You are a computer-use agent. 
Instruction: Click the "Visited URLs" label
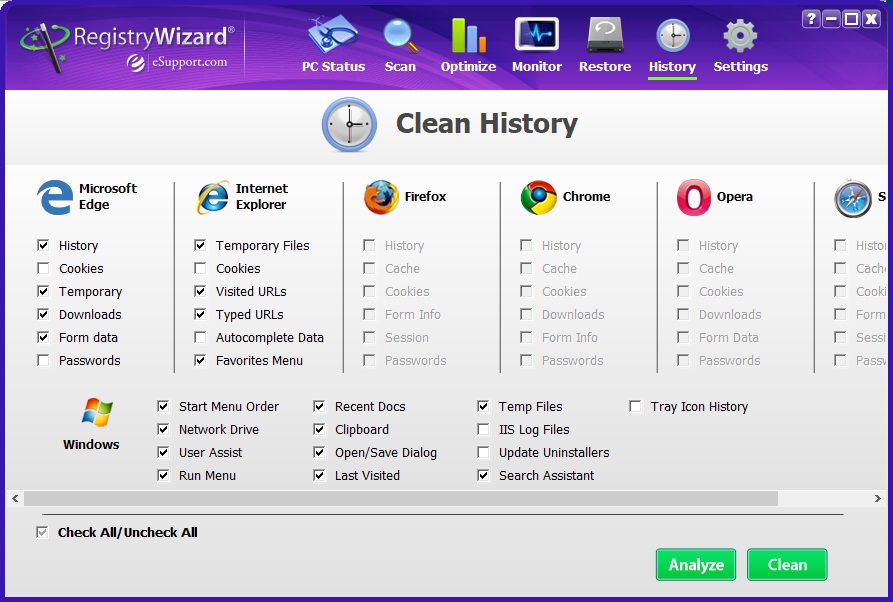click(251, 292)
